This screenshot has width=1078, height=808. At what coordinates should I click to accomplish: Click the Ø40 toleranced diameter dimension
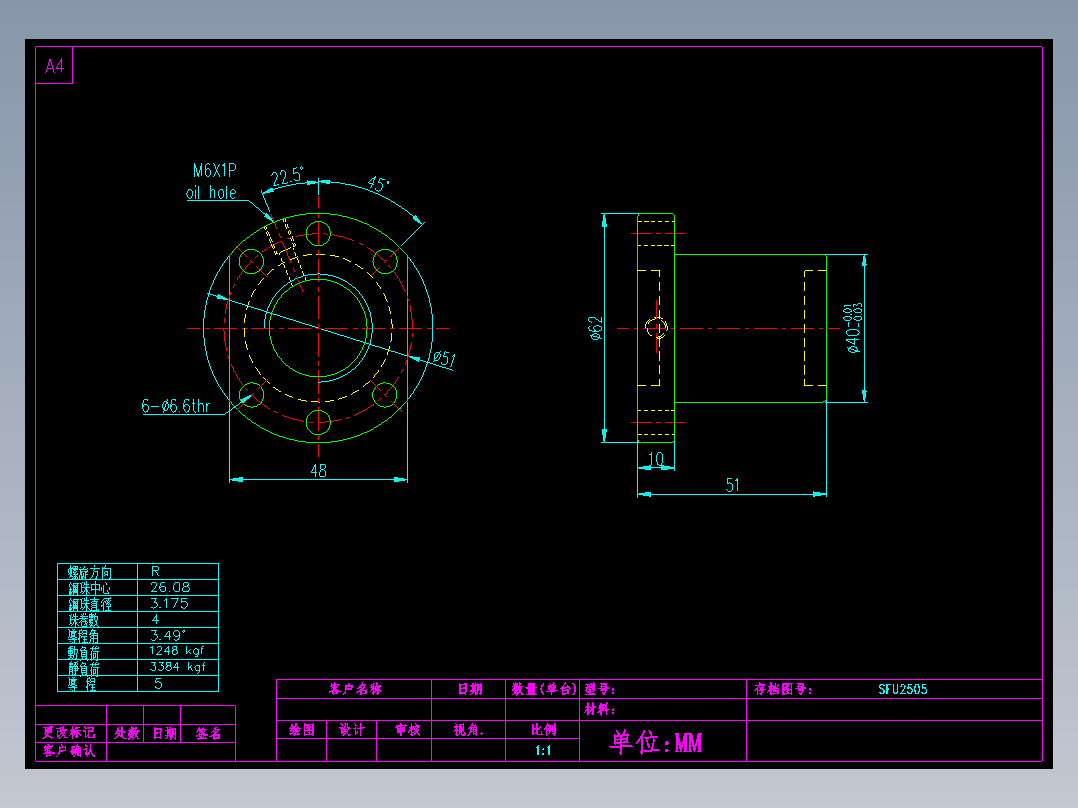(853, 328)
